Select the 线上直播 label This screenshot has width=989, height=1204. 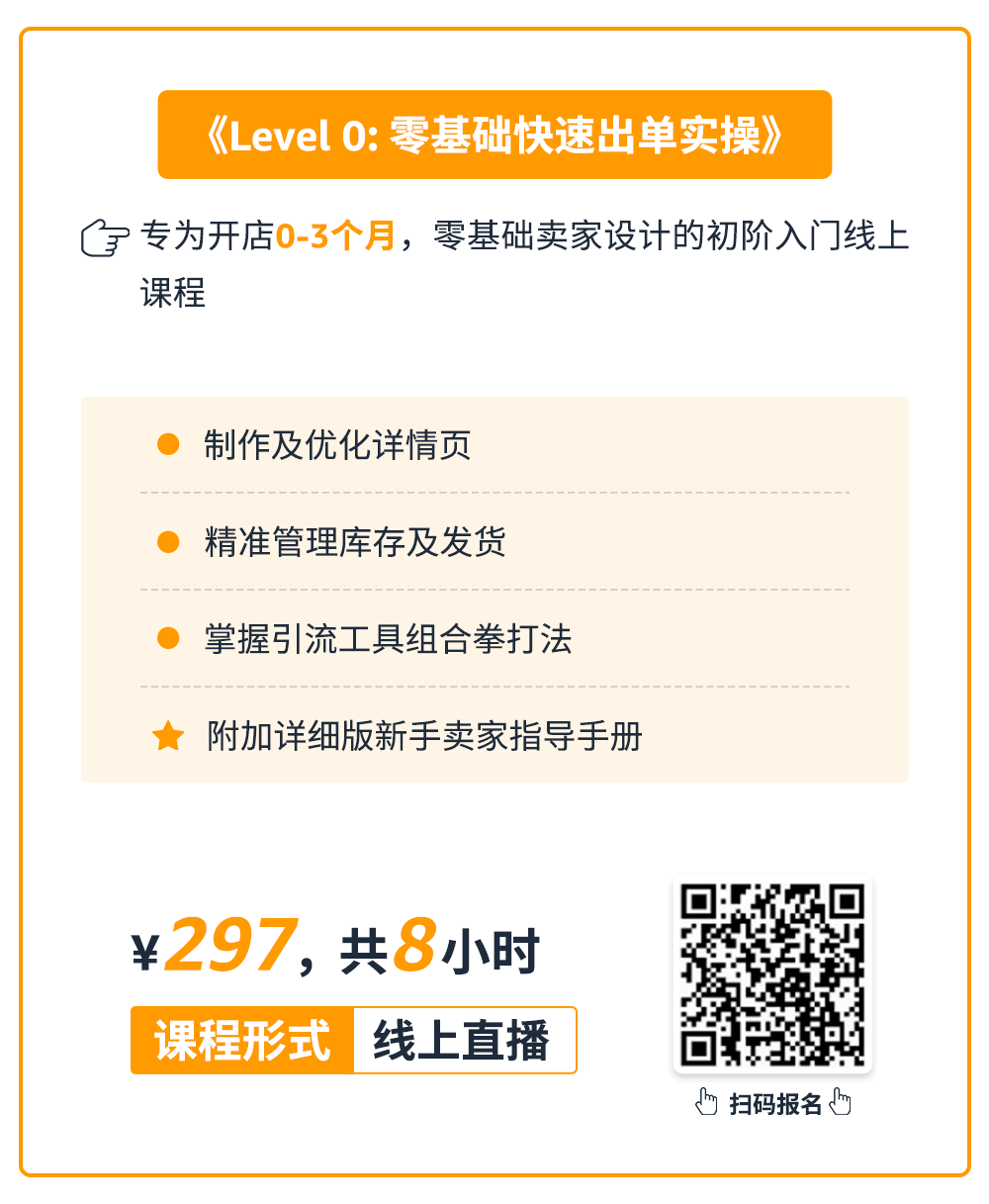463,1040
